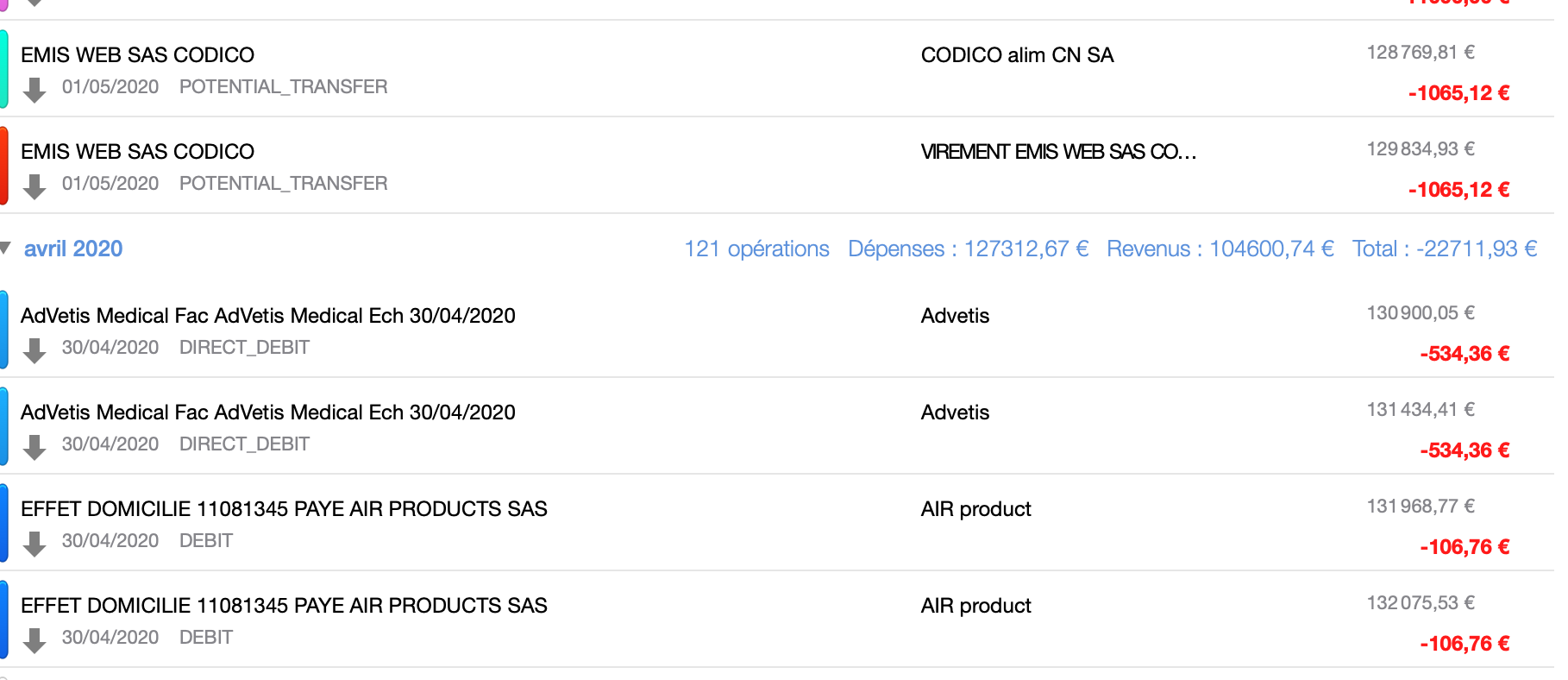Select the -534,36 € amount on the 131 434,41 € row
The width and height of the screenshot is (1568, 680).
tap(1465, 450)
